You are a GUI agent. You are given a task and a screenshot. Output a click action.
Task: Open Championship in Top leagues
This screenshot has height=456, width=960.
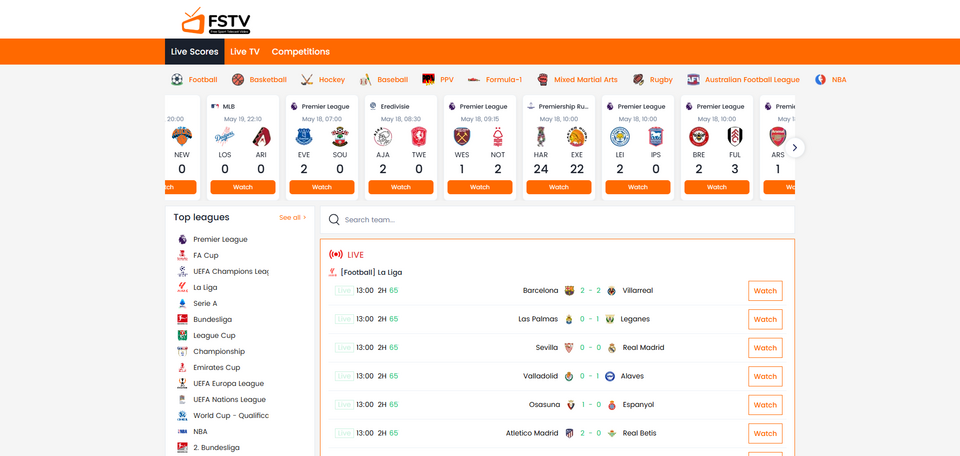click(219, 351)
